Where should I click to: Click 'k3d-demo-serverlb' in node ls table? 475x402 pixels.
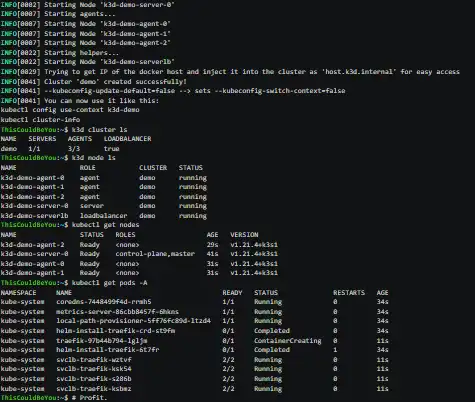click(34, 216)
